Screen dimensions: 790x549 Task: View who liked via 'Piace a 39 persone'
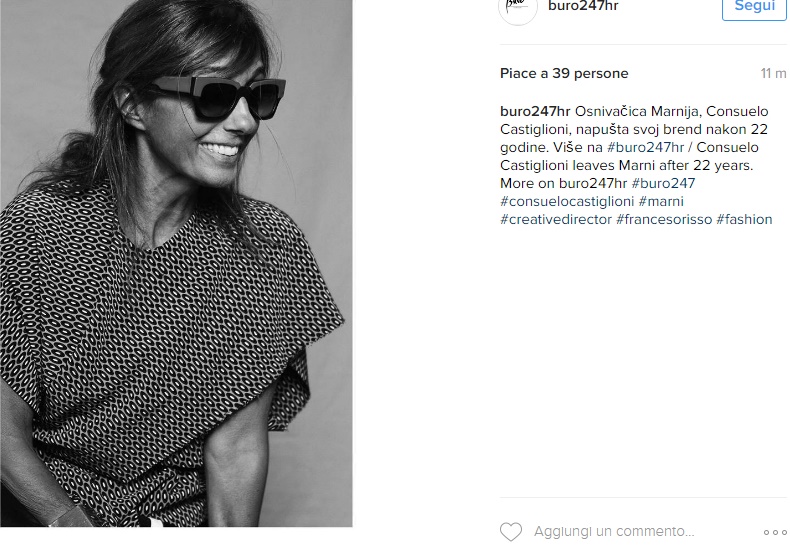(x=564, y=74)
